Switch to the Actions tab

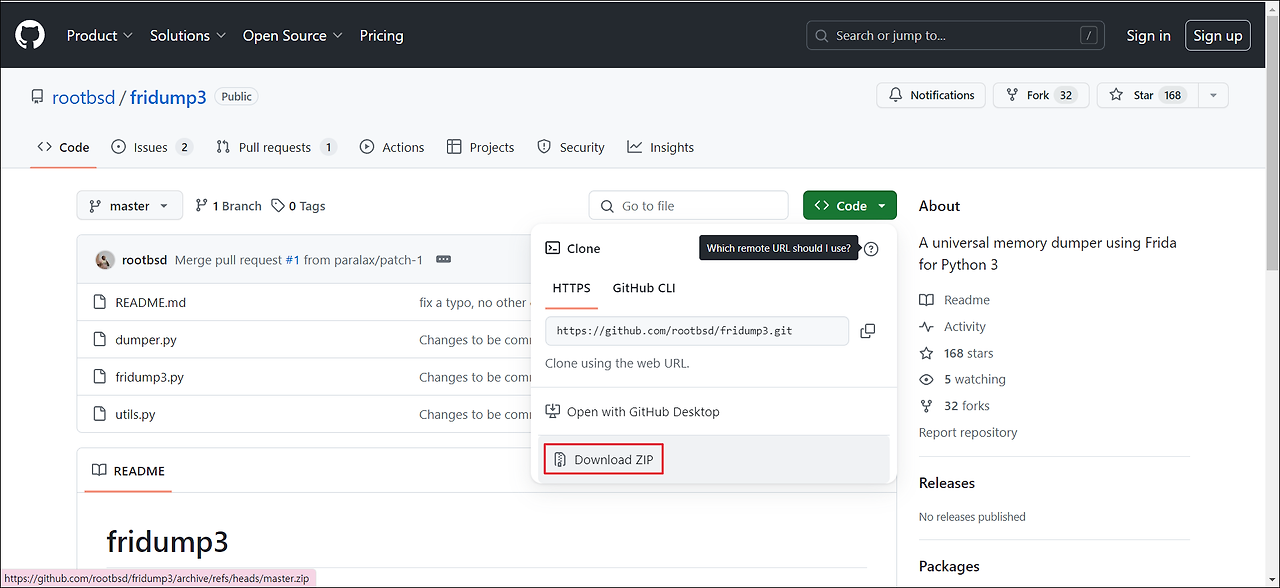point(392,147)
